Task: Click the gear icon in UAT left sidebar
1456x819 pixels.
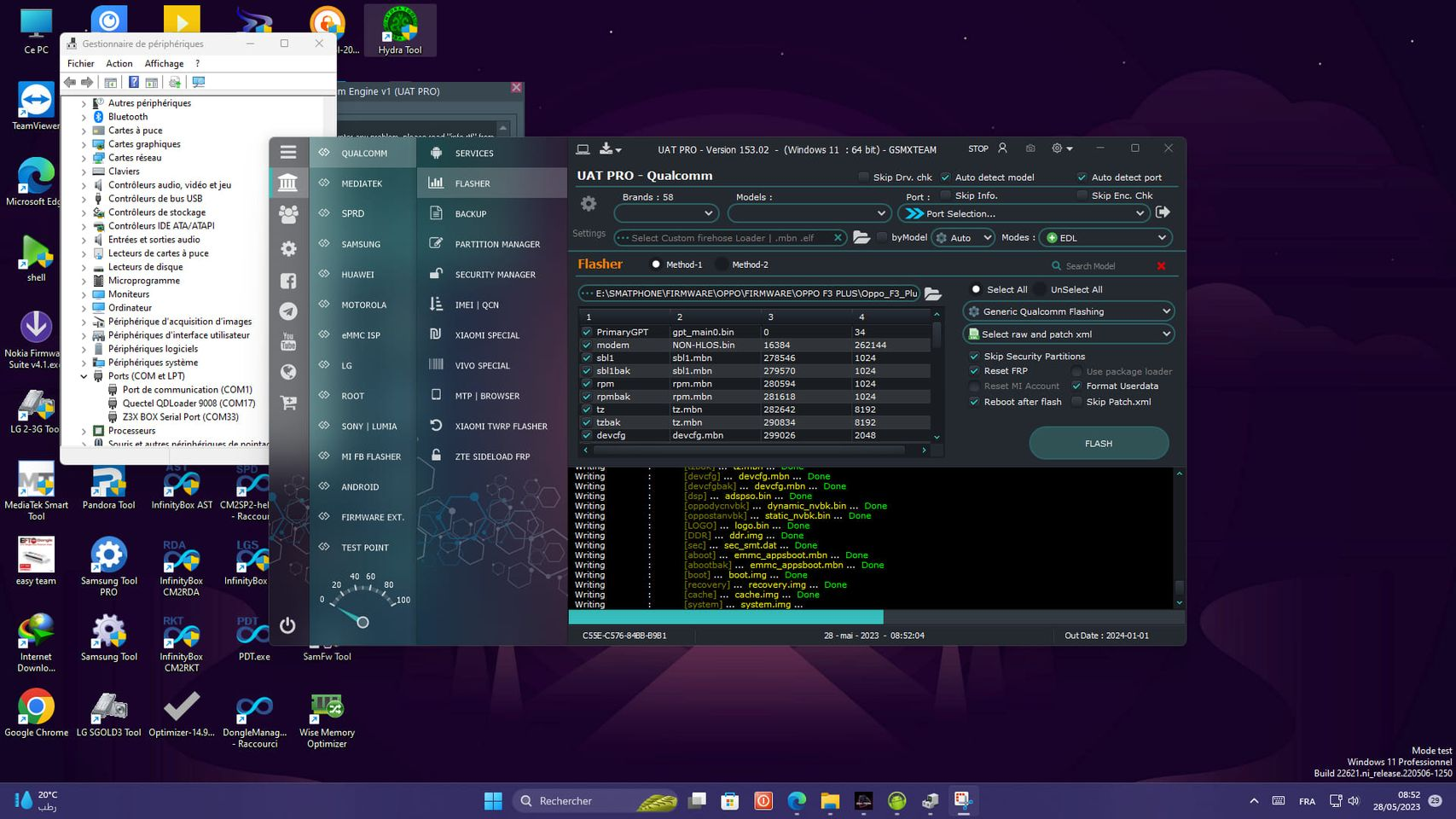Action: 288,248
